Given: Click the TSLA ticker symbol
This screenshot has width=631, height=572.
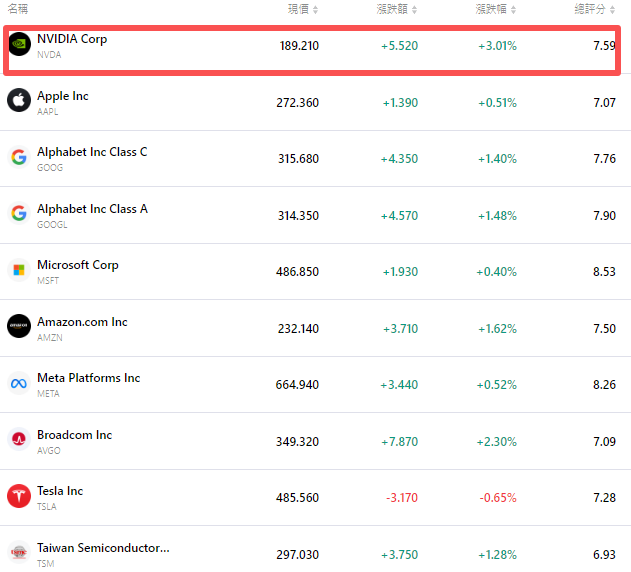Looking at the screenshot, I should pyautogui.click(x=47, y=507).
